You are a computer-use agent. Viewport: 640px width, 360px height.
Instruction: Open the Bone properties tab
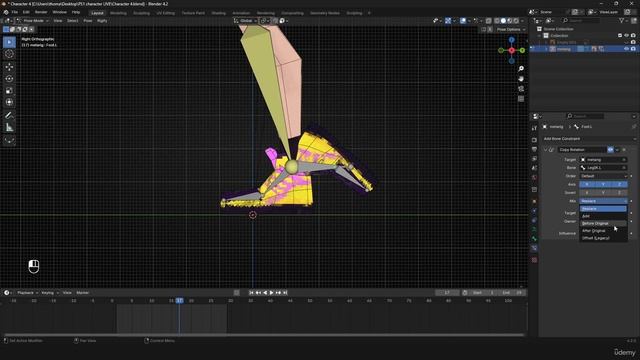pyautogui.click(x=534, y=239)
